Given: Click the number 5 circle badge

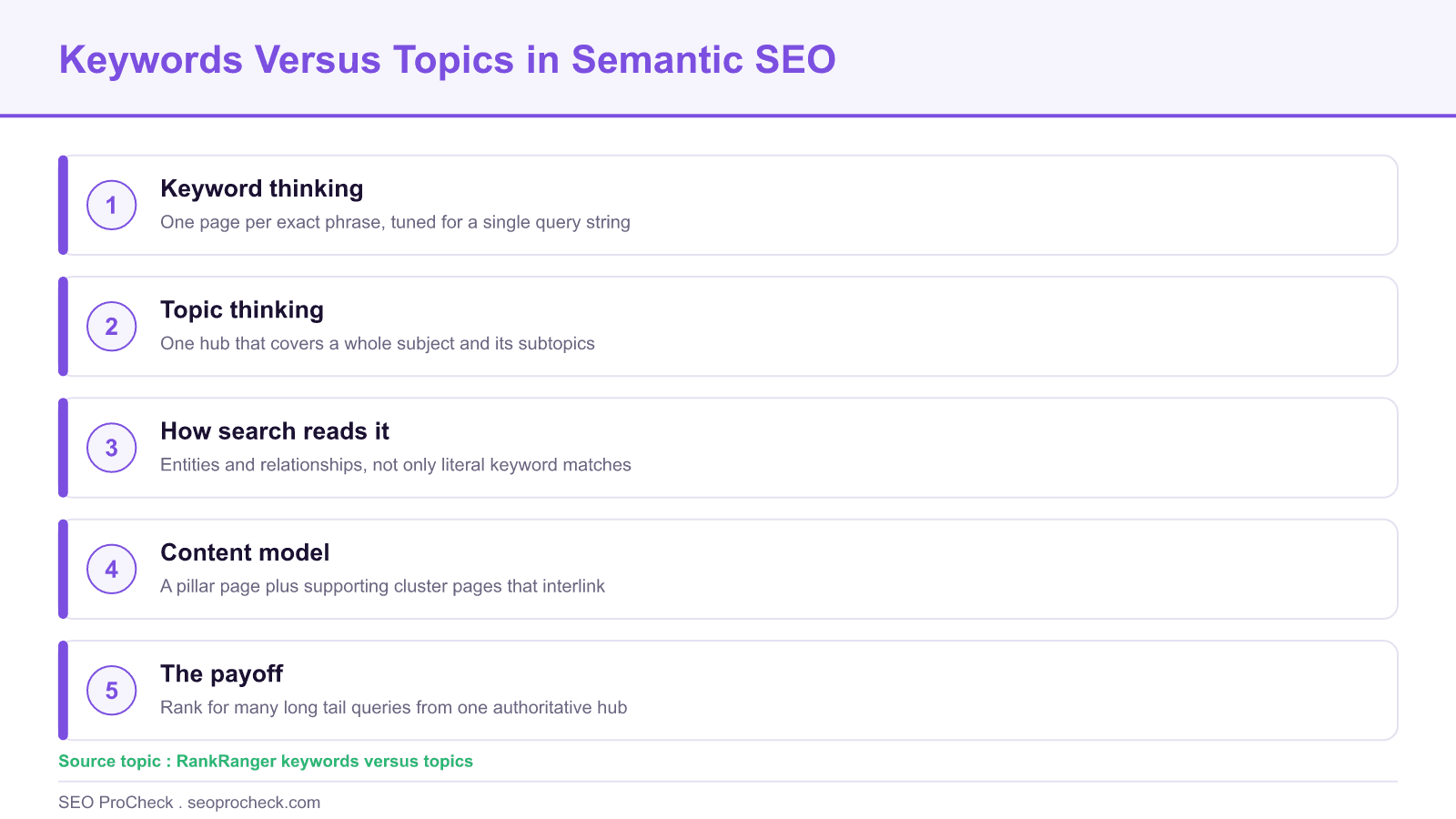Looking at the screenshot, I should (112, 690).
